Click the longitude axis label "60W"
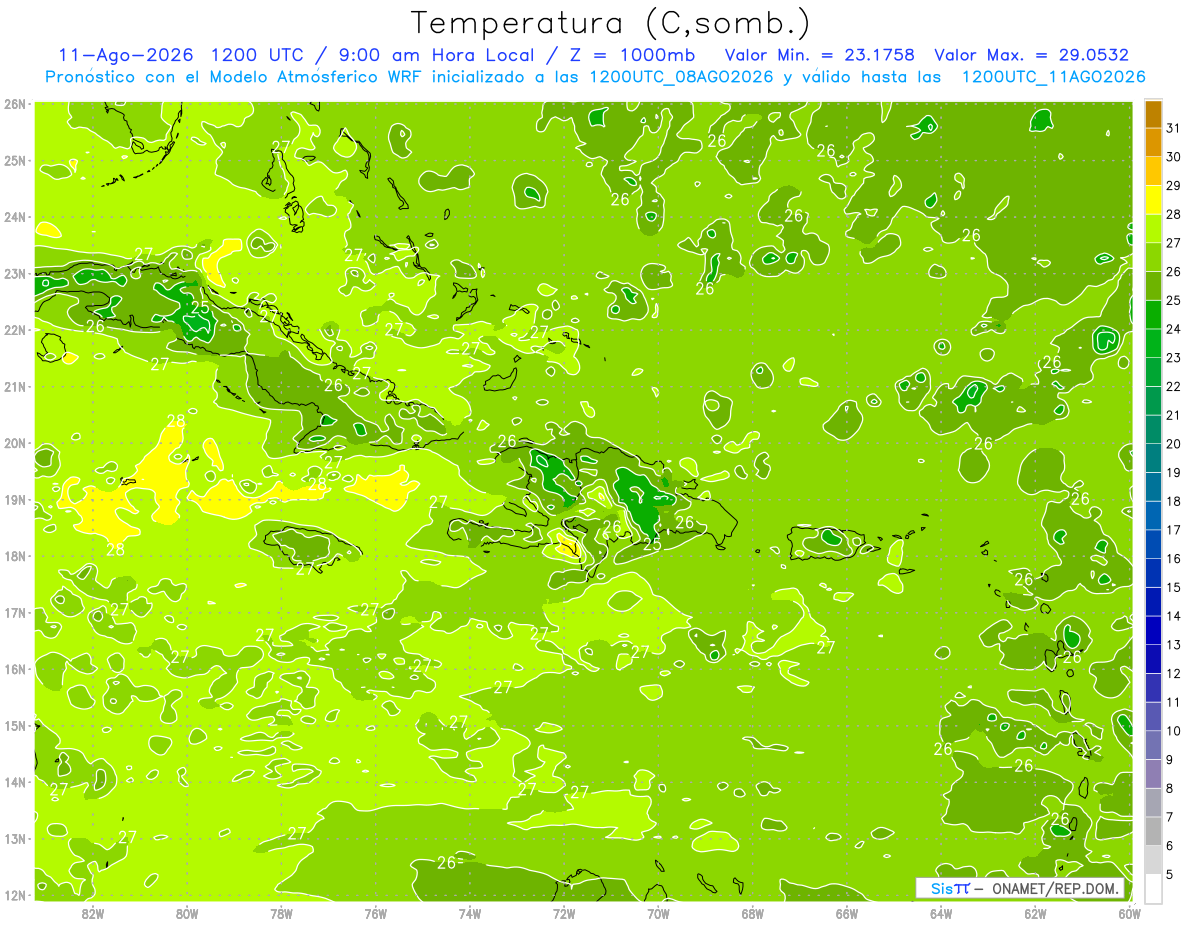The width and height of the screenshot is (1200, 927). point(1130,913)
